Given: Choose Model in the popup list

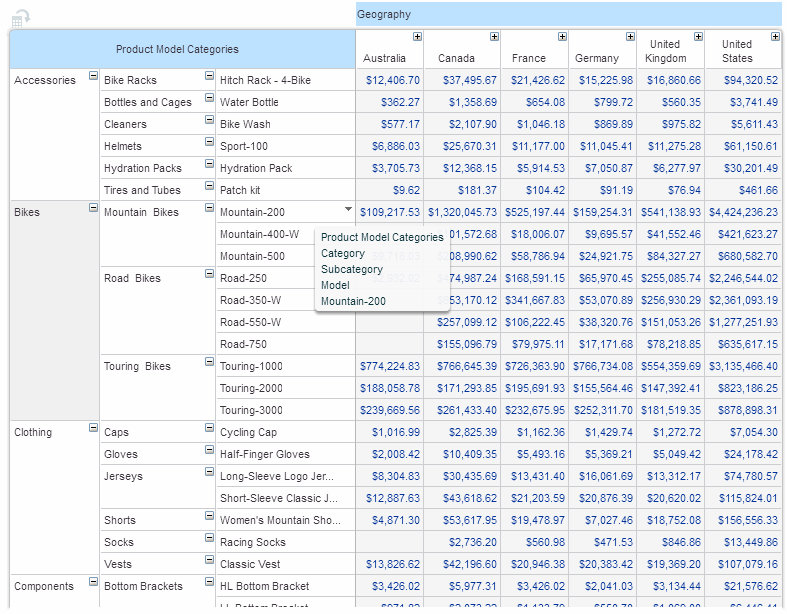Looking at the screenshot, I should (335, 286).
